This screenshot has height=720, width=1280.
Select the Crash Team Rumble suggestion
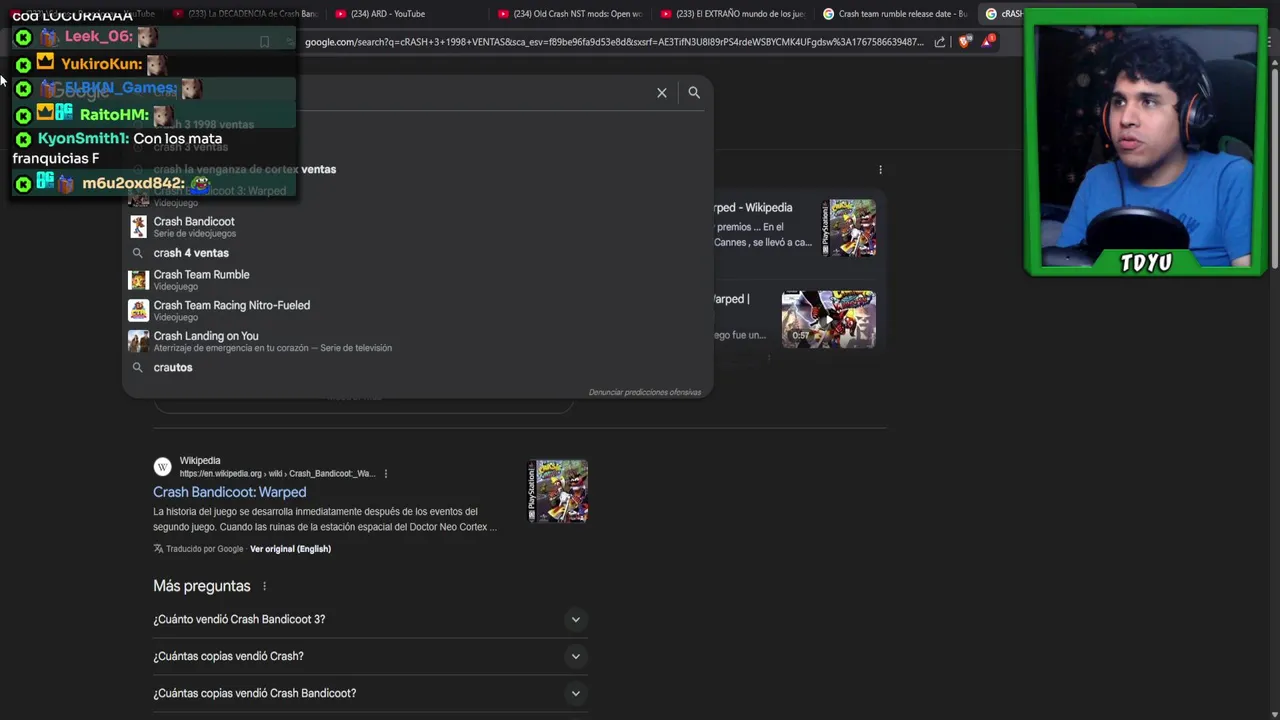coord(418,280)
